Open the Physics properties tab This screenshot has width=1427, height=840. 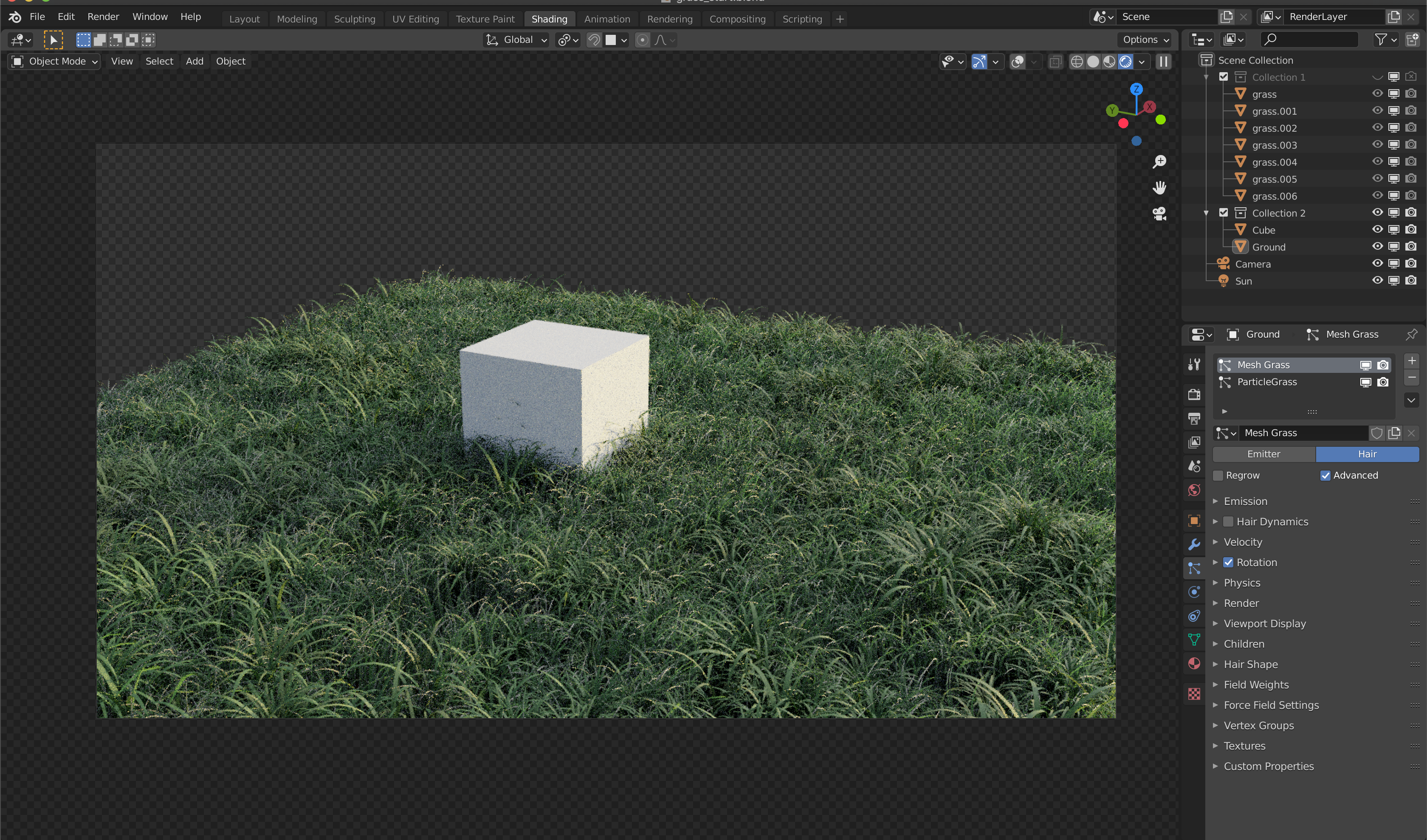coord(1194,592)
